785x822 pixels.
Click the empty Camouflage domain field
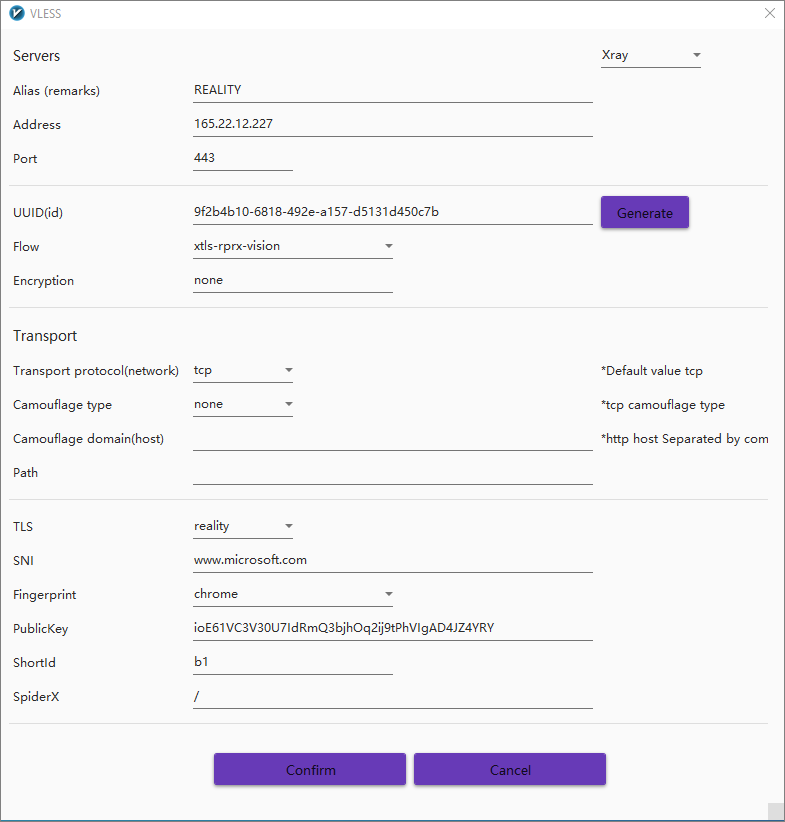392,439
